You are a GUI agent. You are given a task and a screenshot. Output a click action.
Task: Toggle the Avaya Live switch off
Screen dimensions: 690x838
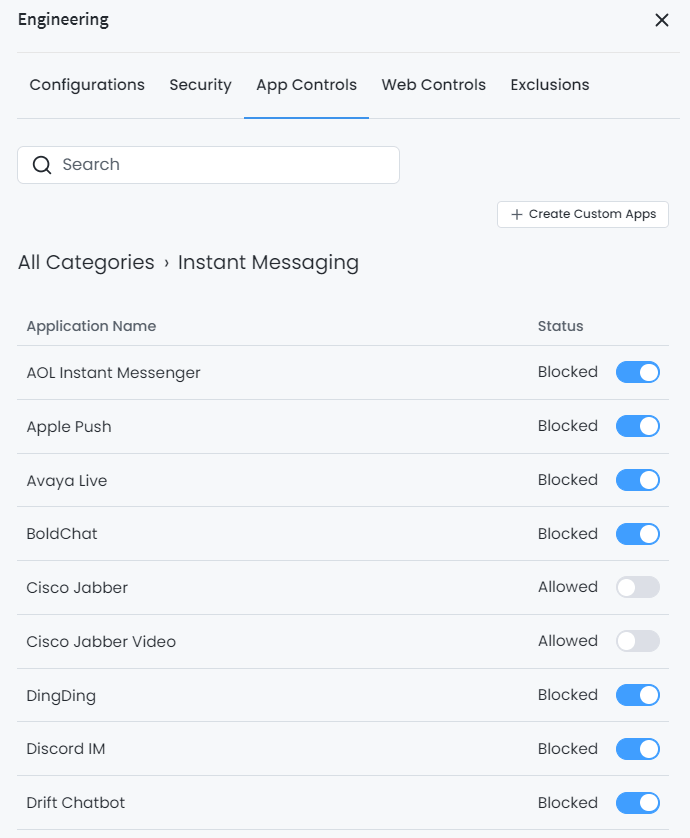point(637,480)
